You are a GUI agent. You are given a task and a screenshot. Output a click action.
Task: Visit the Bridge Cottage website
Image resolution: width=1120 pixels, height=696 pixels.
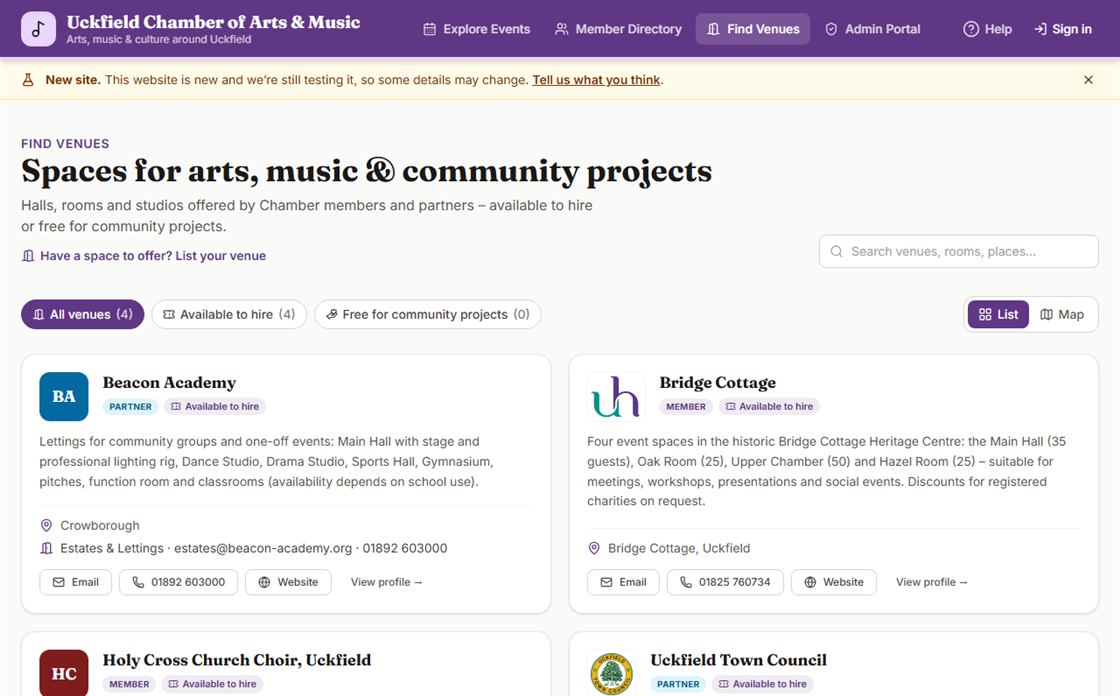[834, 582]
